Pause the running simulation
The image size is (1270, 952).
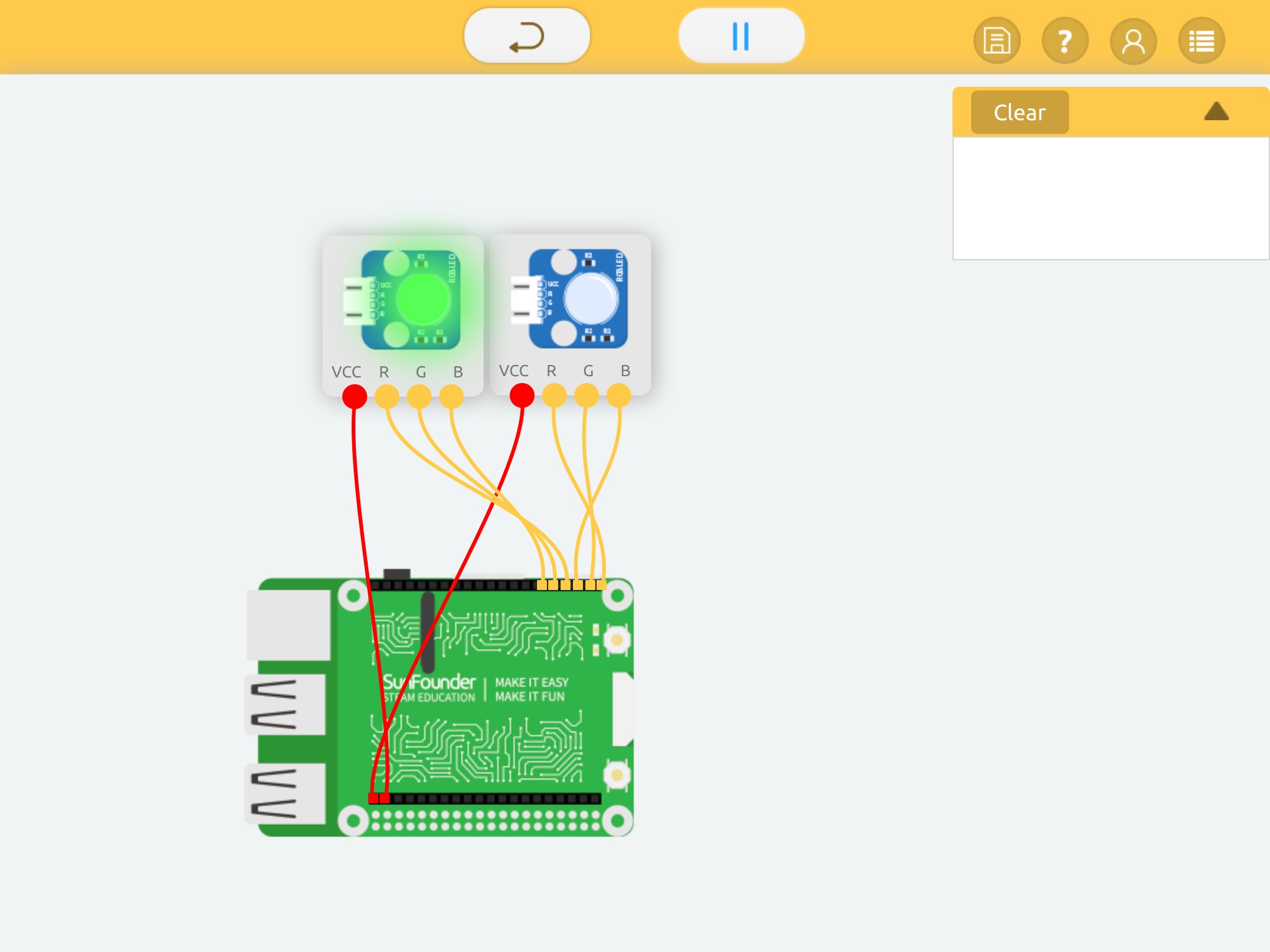coord(741,36)
